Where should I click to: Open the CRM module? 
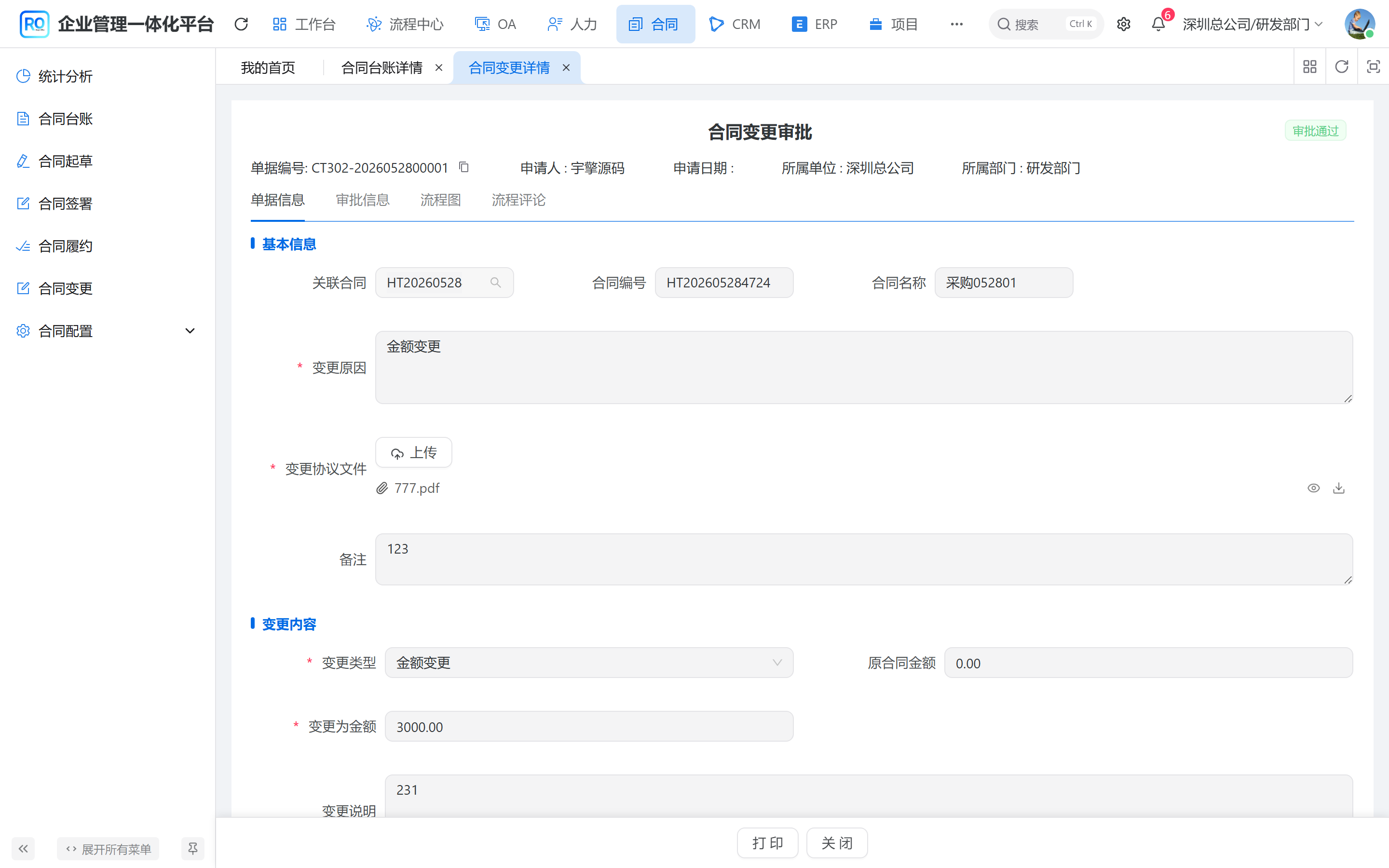(x=735, y=24)
